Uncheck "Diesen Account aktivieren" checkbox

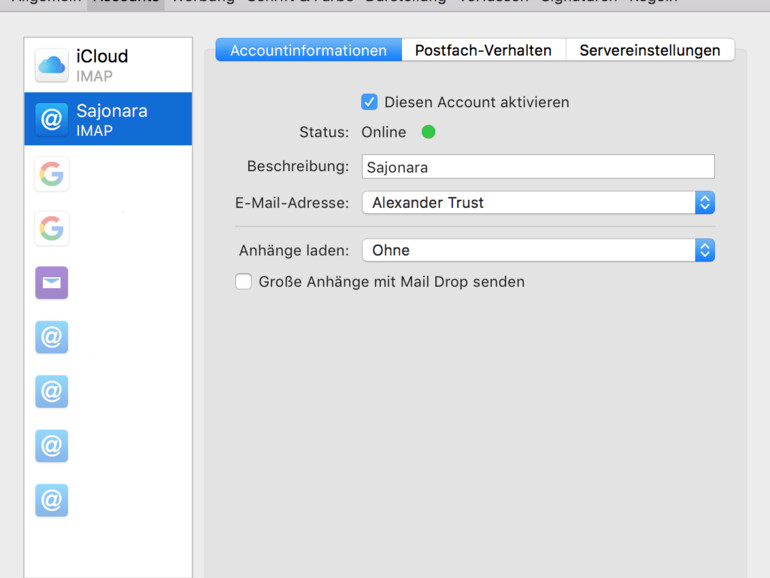point(370,102)
